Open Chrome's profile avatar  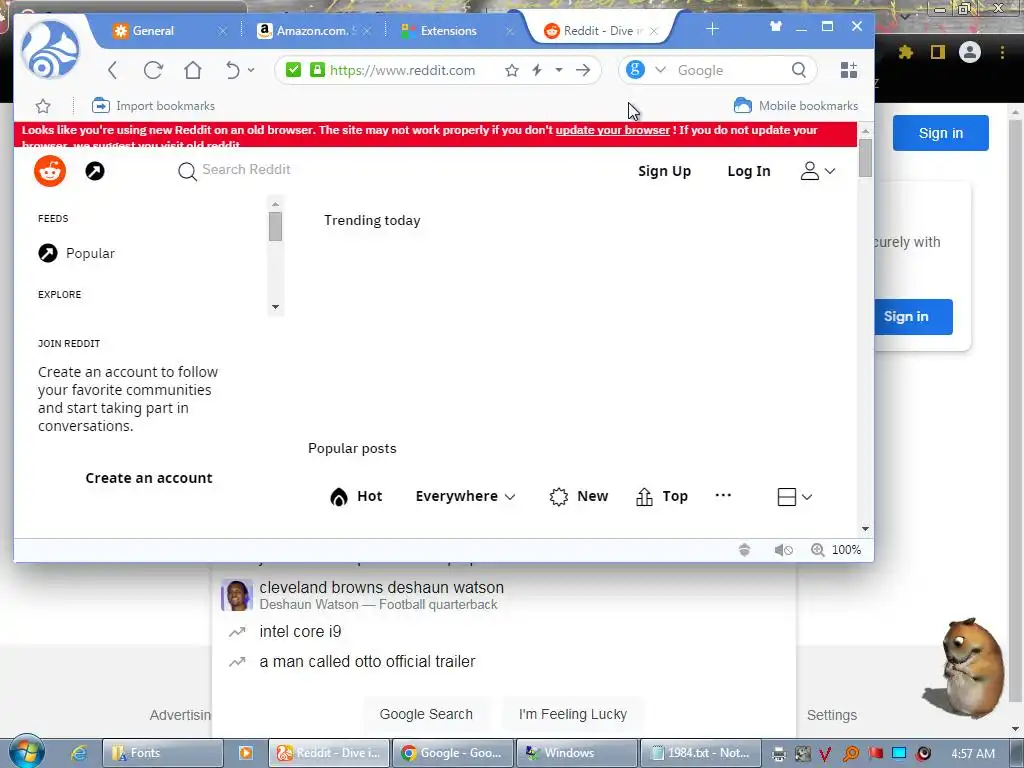[x=970, y=52]
